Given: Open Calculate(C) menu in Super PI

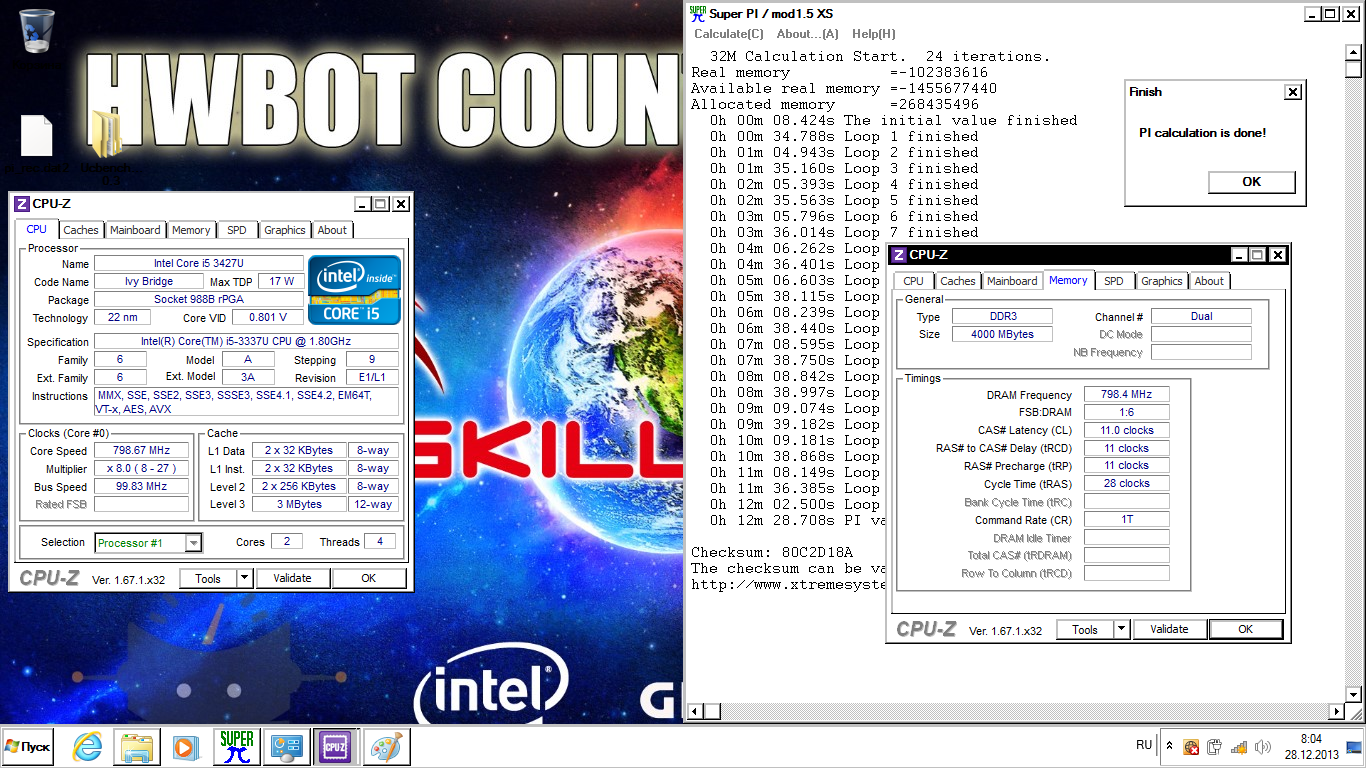Looking at the screenshot, I should coord(729,34).
